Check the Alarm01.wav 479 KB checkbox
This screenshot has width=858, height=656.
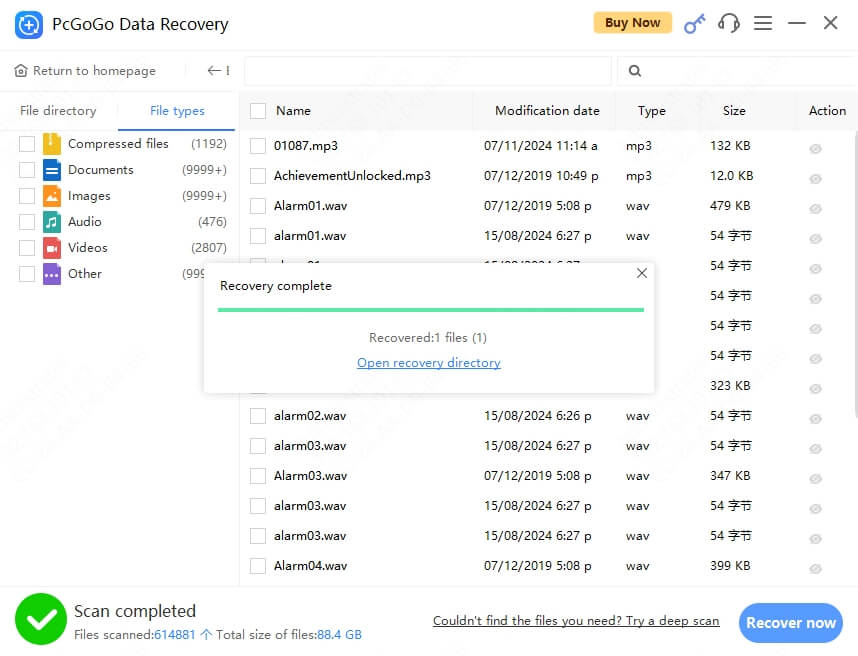click(258, 206)
